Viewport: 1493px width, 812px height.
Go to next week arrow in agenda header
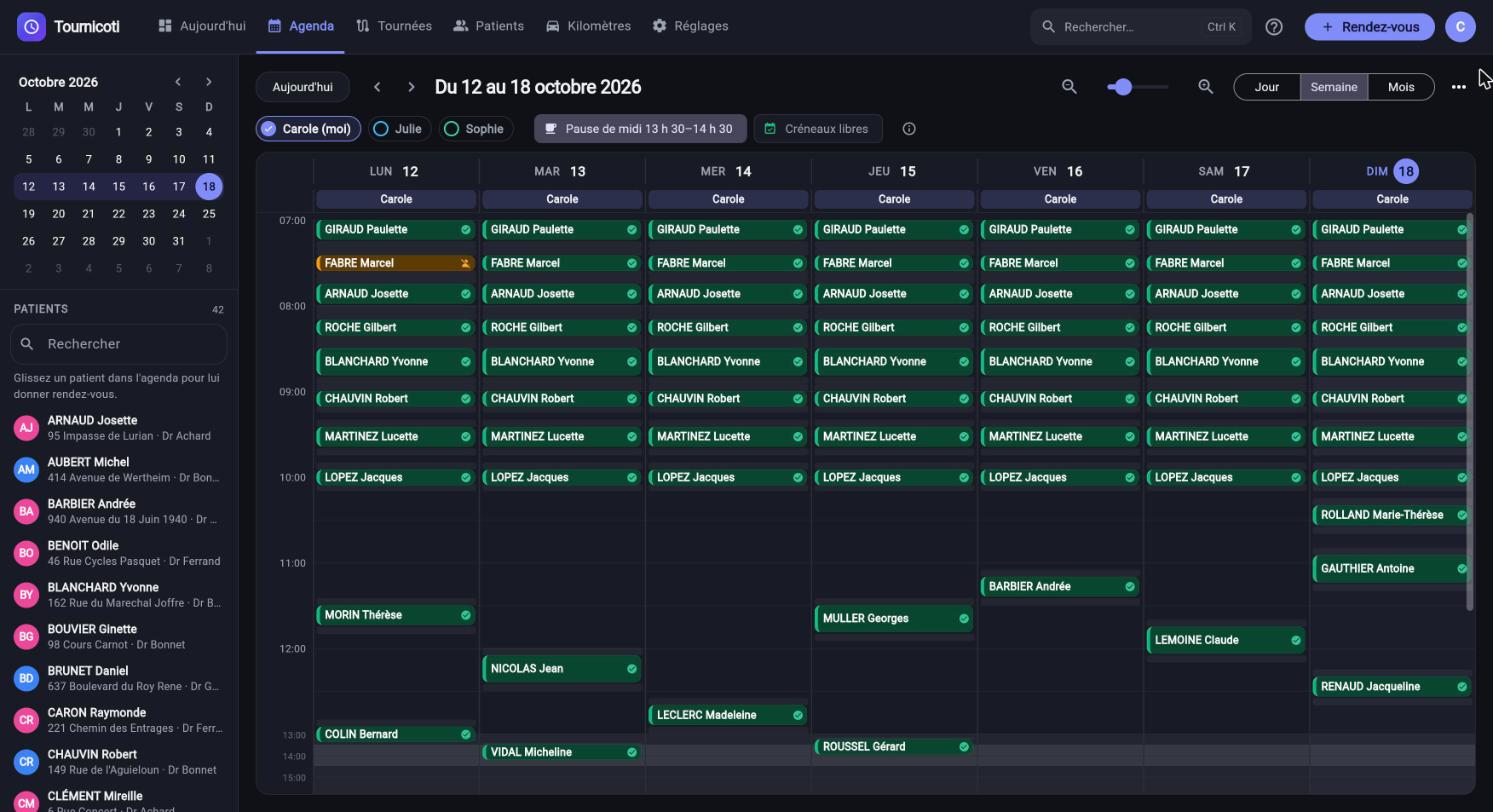pyautogui.click(x=411, y=87)
